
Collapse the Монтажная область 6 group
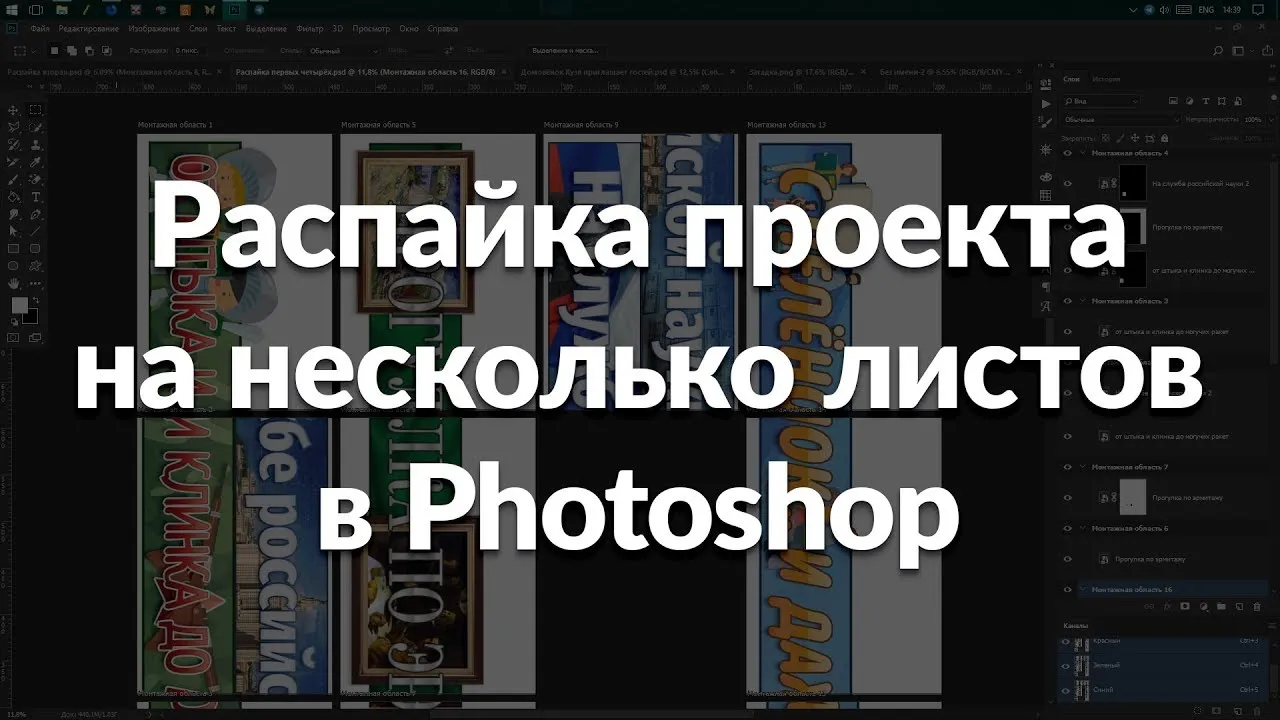click(x=1083, y=528)
